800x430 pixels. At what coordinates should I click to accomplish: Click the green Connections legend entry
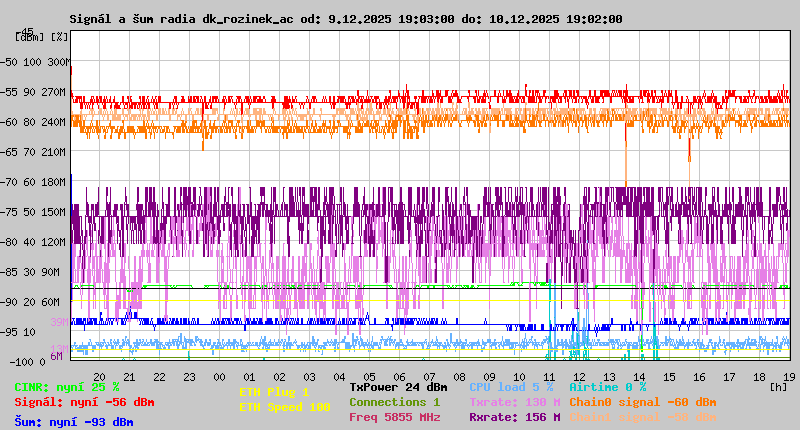coord(394,402)
